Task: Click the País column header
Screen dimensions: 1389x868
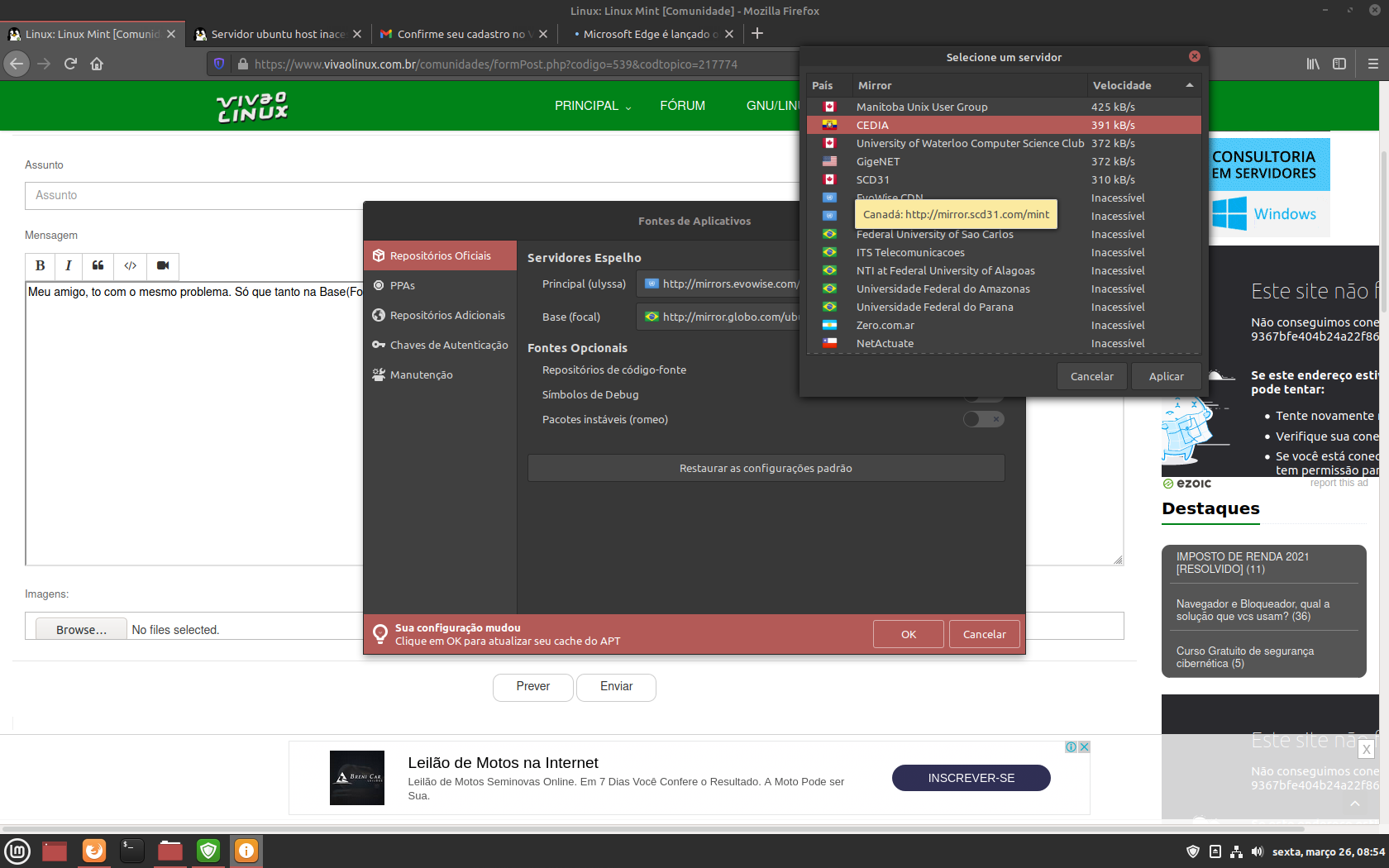Action: (829, 85)
